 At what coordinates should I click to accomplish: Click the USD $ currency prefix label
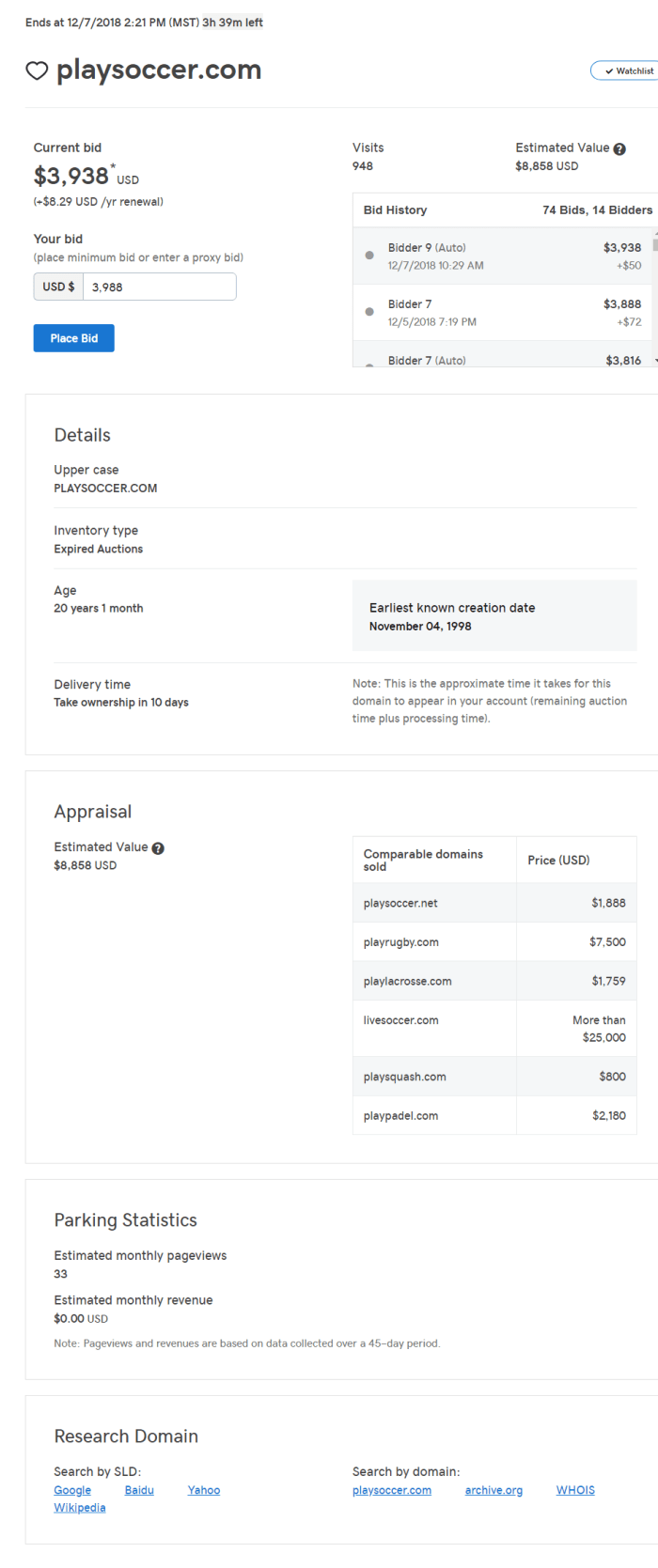[58, 287]
